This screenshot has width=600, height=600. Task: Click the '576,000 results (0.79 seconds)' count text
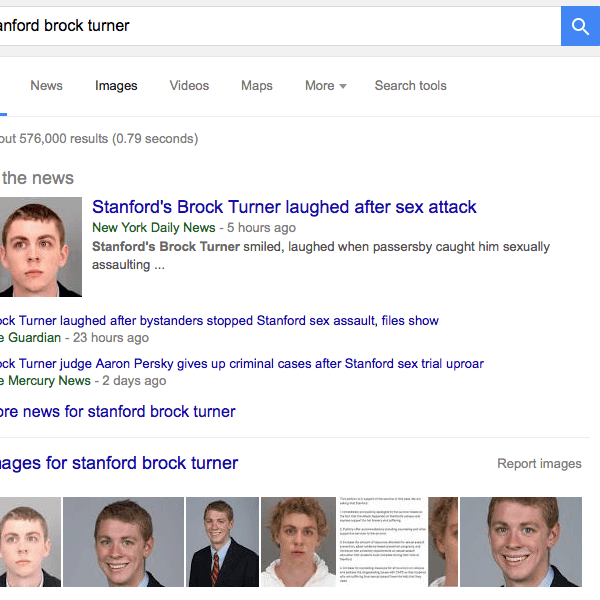pos(109,139)
